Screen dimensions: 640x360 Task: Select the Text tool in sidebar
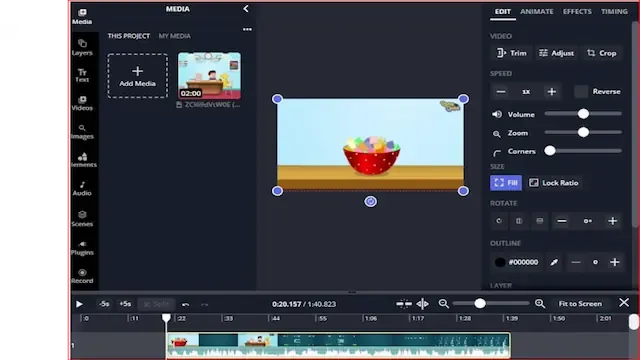(82, 76)
